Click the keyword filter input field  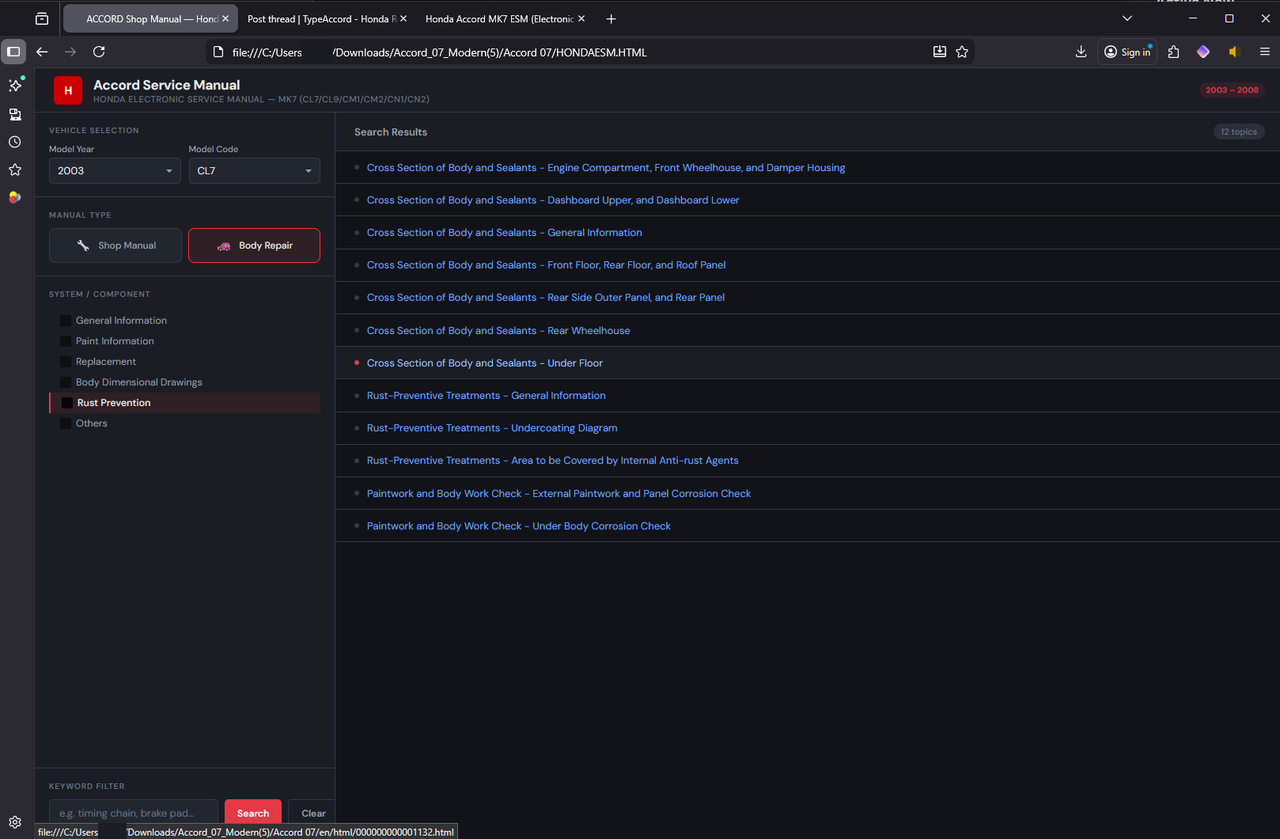133,813
